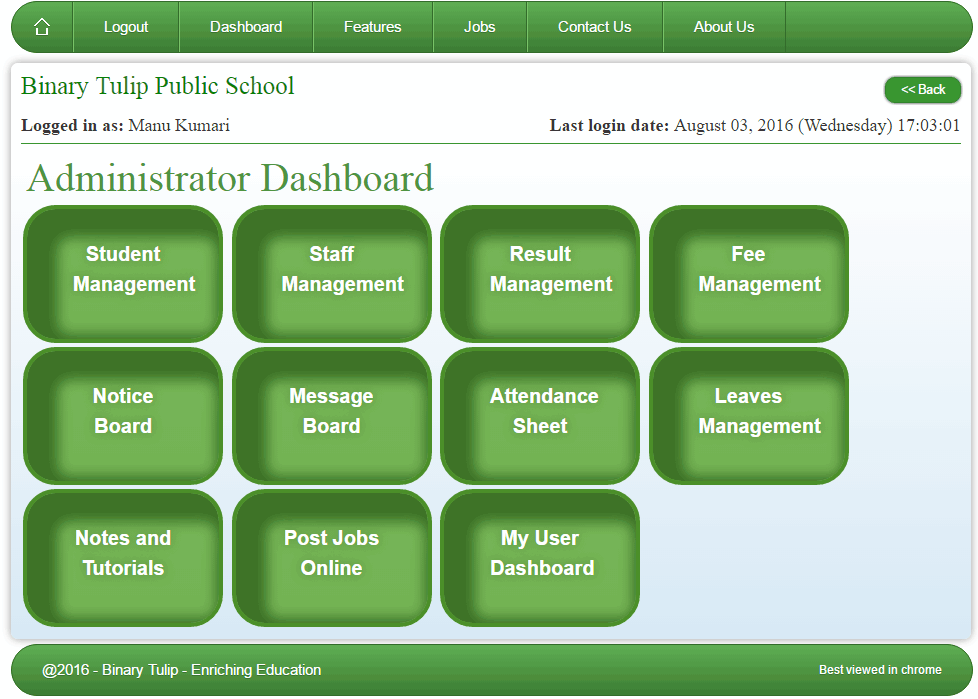978x699 pixels.
Task: Select Dashboard in the navigation bar
Action: click(246, 27)
